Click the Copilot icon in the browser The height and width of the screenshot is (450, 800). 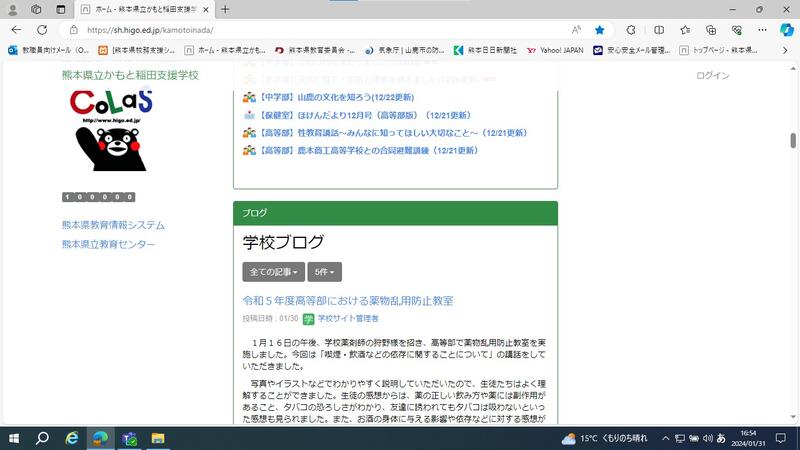click(x=786, y=30)
